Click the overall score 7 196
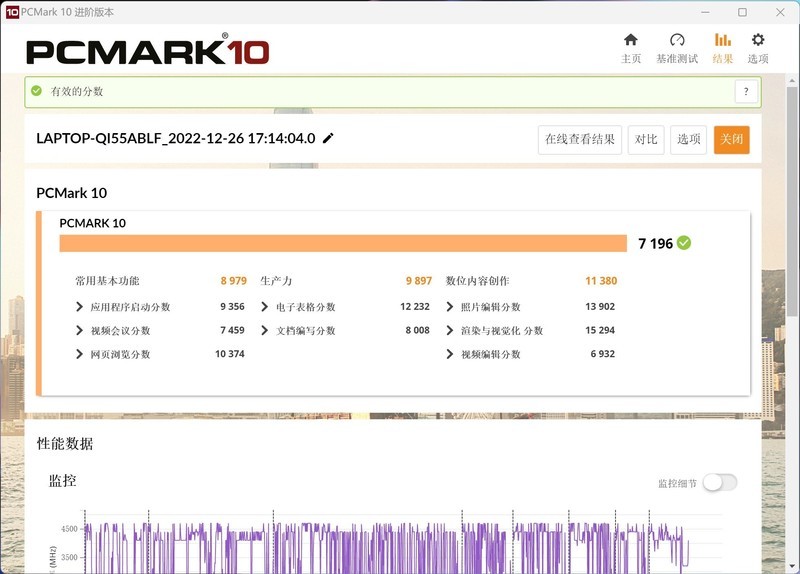This screenshot has height=574, width=800. (656, 243)
